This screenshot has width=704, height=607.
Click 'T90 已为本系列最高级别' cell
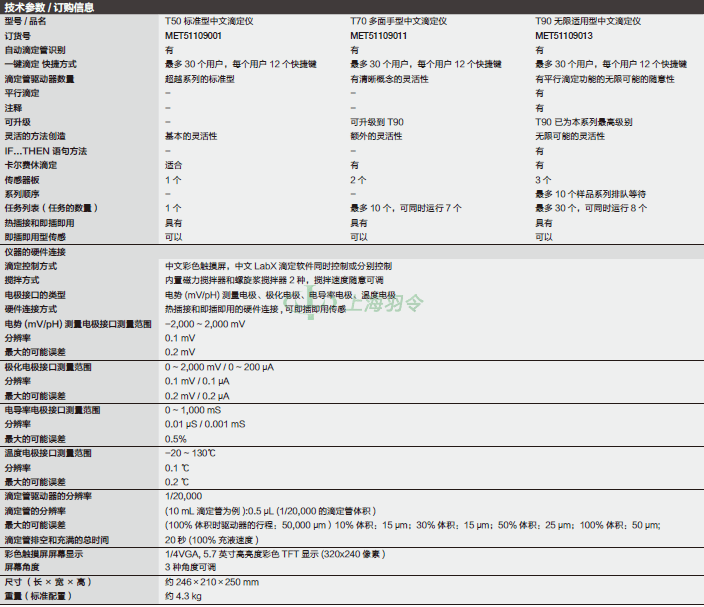pyautogui.click(x=584, y=122)
